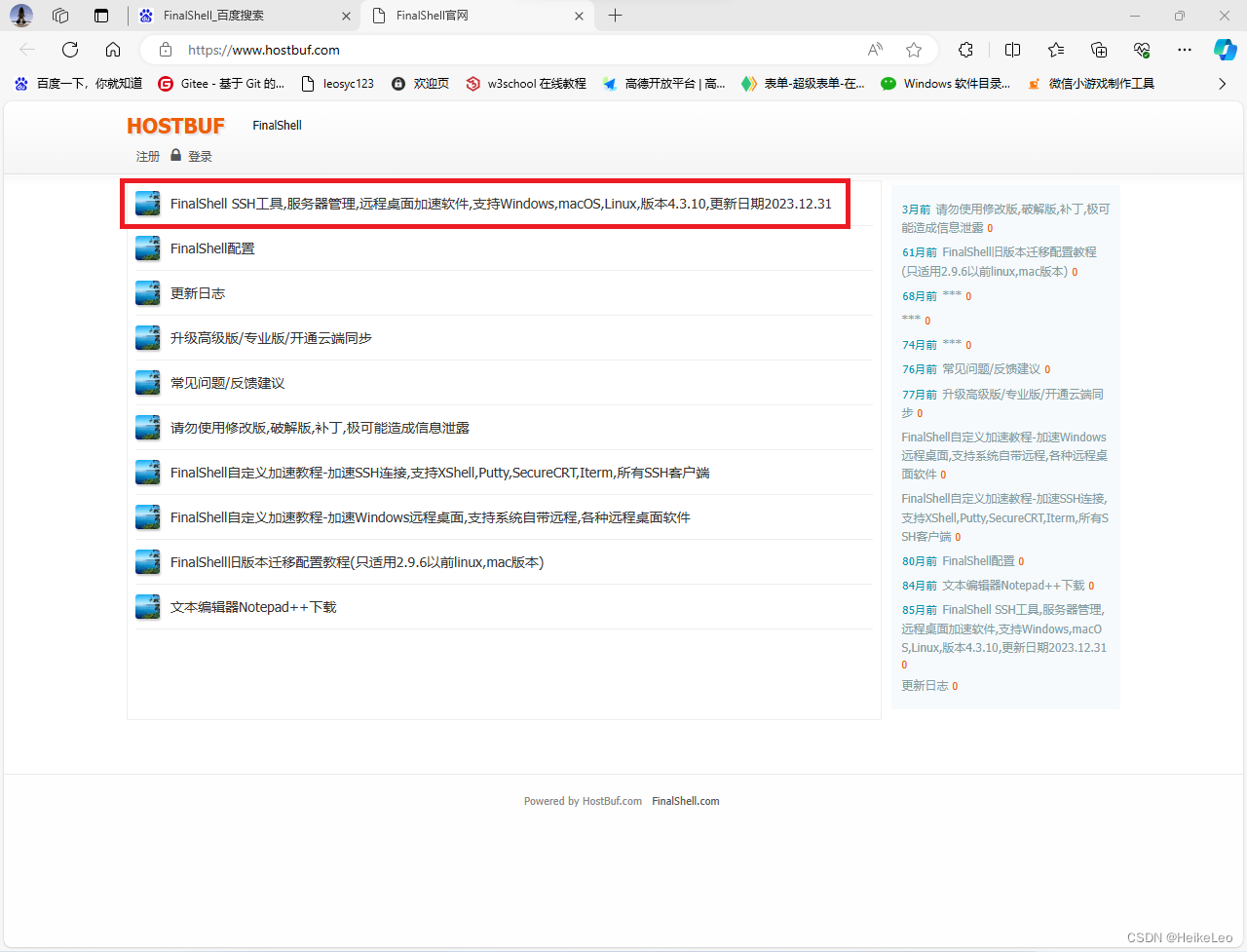Toggle split screen icon
Image resolution: width=1247 pixels, height=952 pixels.
click(1012, 50)
